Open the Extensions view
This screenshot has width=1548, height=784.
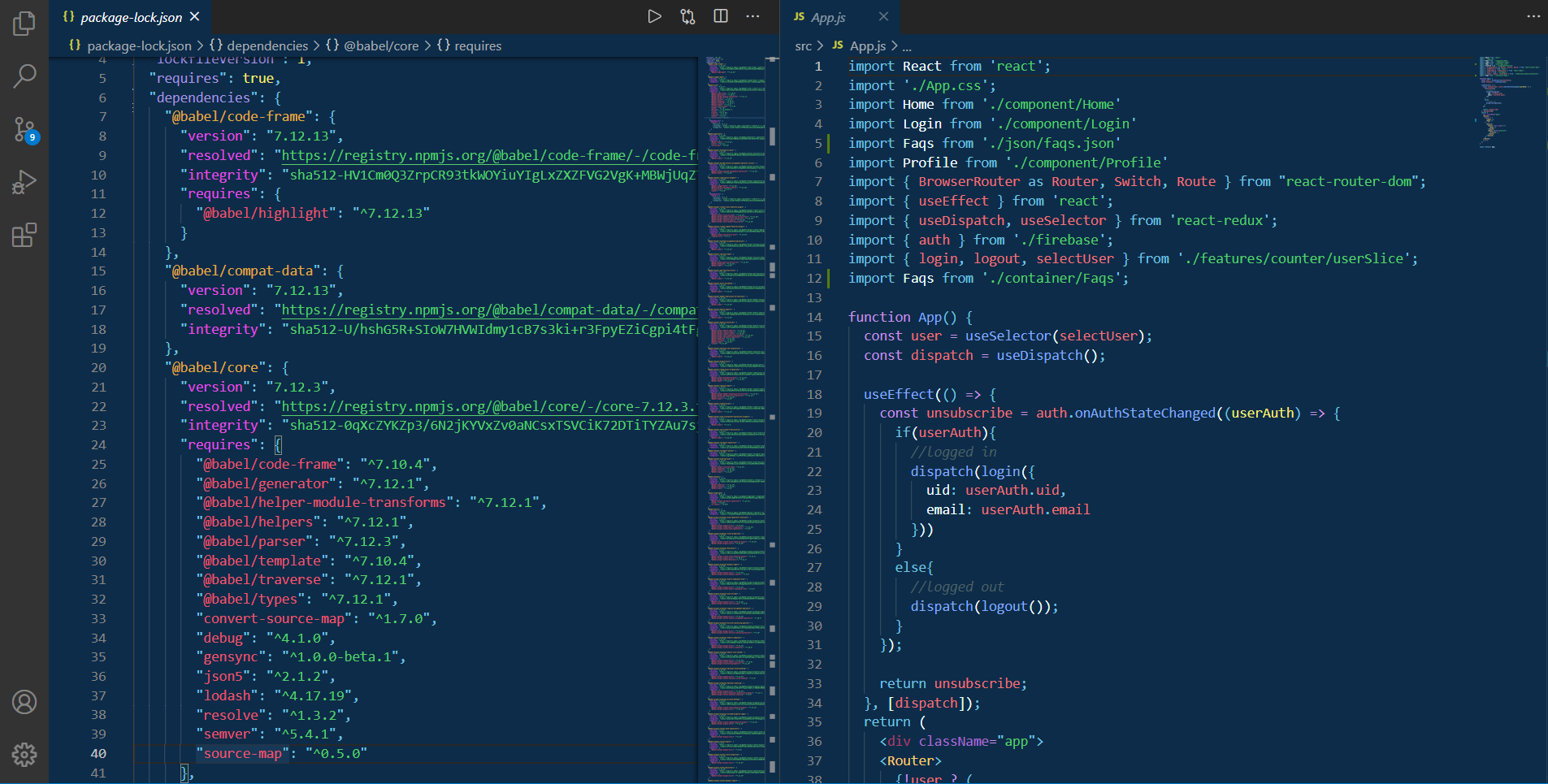[24, 235]
